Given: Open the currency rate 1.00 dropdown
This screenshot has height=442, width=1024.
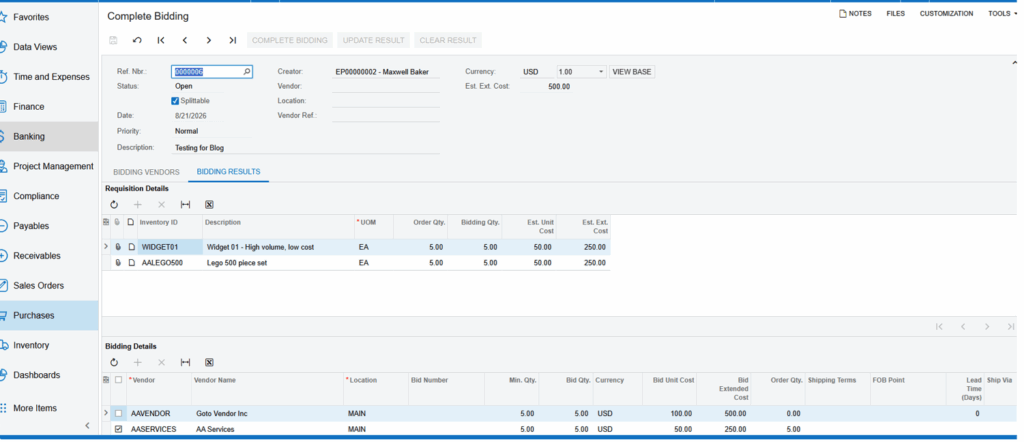Looking at the screenshot, I should pyautogui.click(x=601, y=72).
